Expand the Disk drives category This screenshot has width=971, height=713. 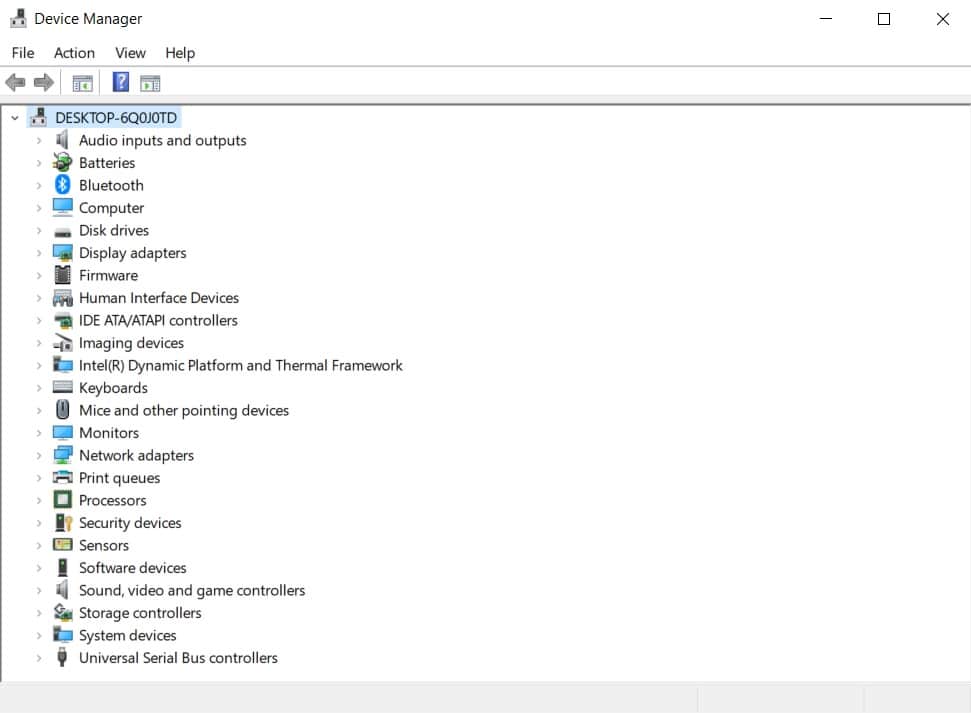coord(40,230)
